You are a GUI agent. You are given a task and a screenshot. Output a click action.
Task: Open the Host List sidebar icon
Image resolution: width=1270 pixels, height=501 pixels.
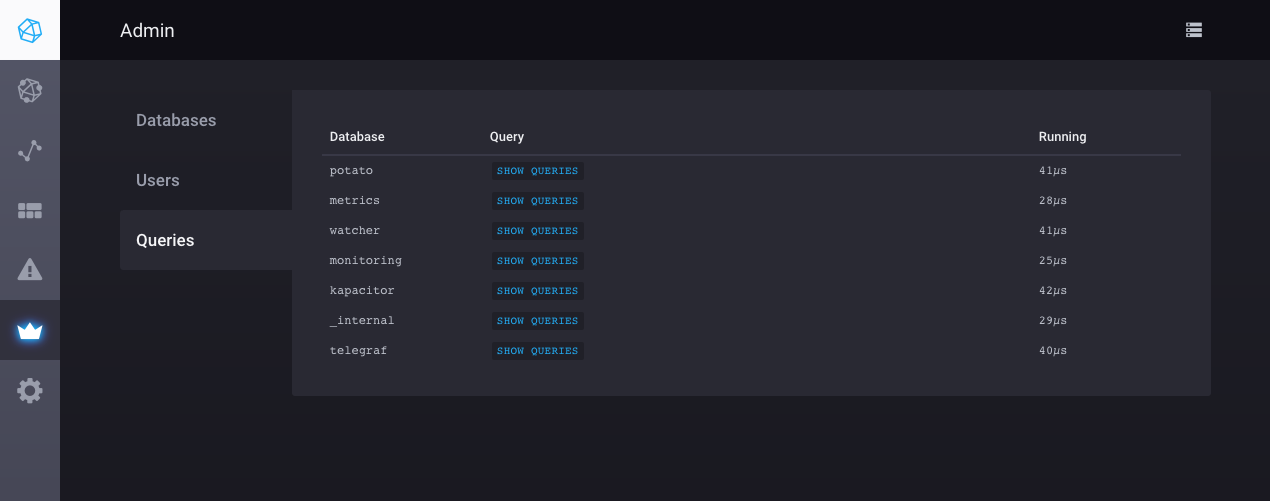pyautogui.click(x=30, y=91)
